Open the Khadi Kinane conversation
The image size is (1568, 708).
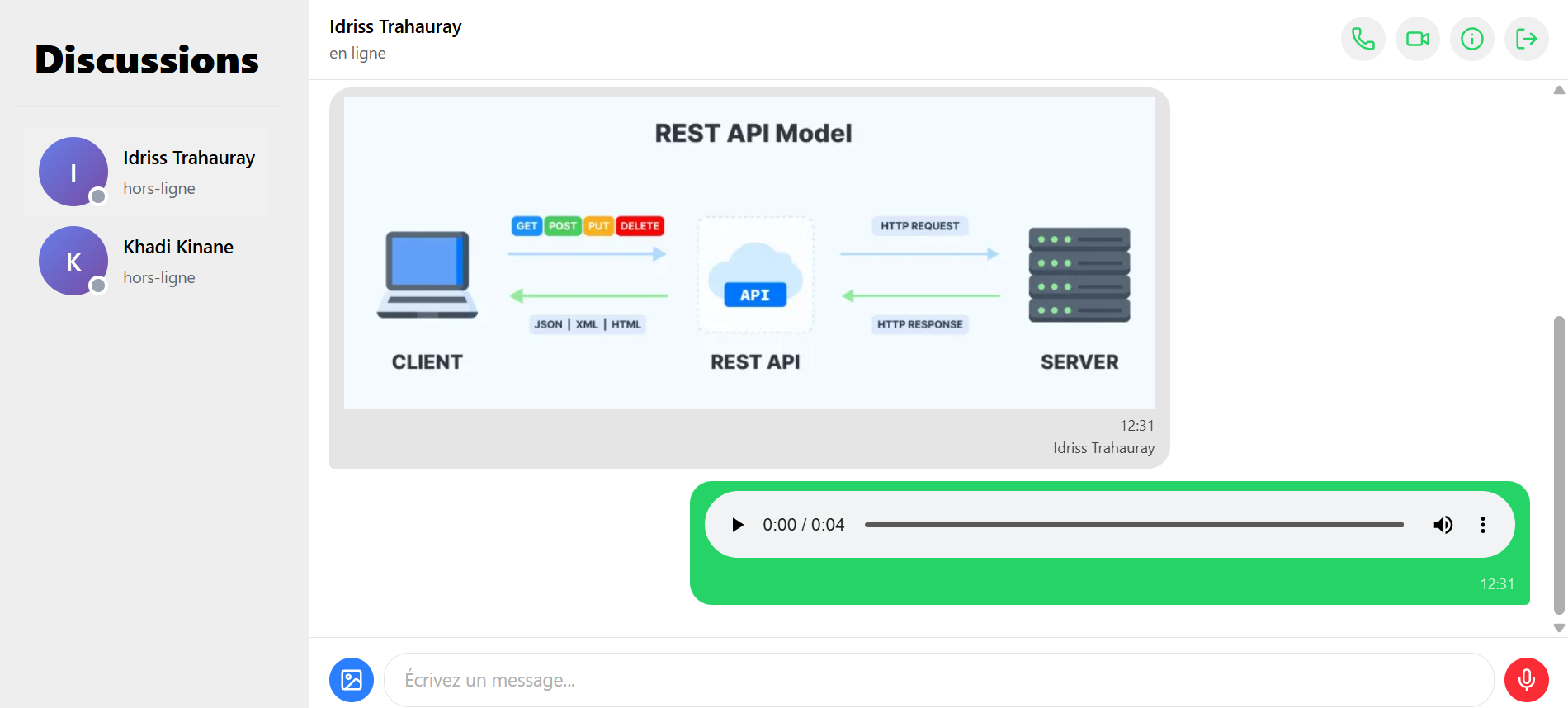(x=178, y=261)
